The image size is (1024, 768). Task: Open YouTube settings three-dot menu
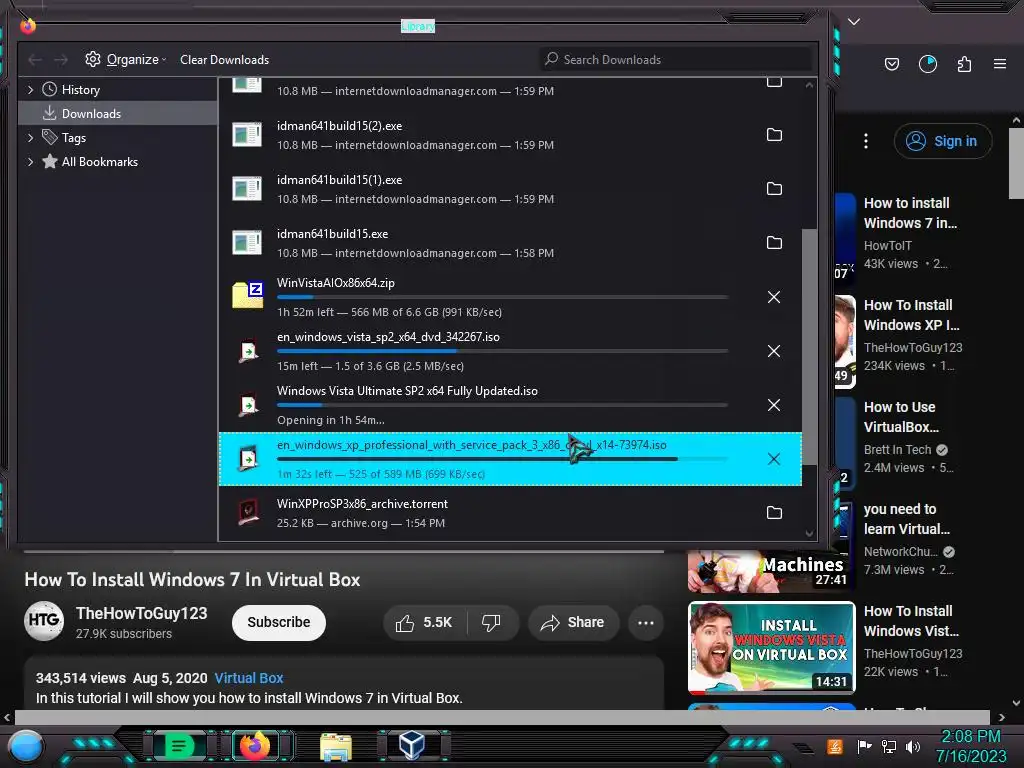(866, 141)
